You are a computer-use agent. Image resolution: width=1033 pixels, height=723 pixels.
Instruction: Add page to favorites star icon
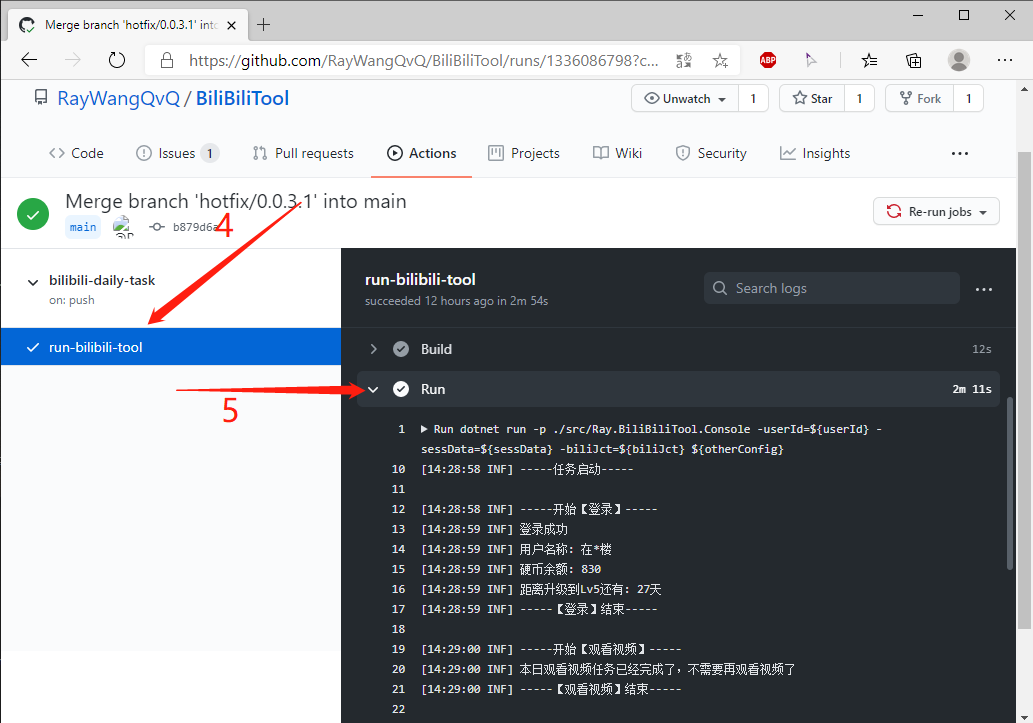click(720, 60)
